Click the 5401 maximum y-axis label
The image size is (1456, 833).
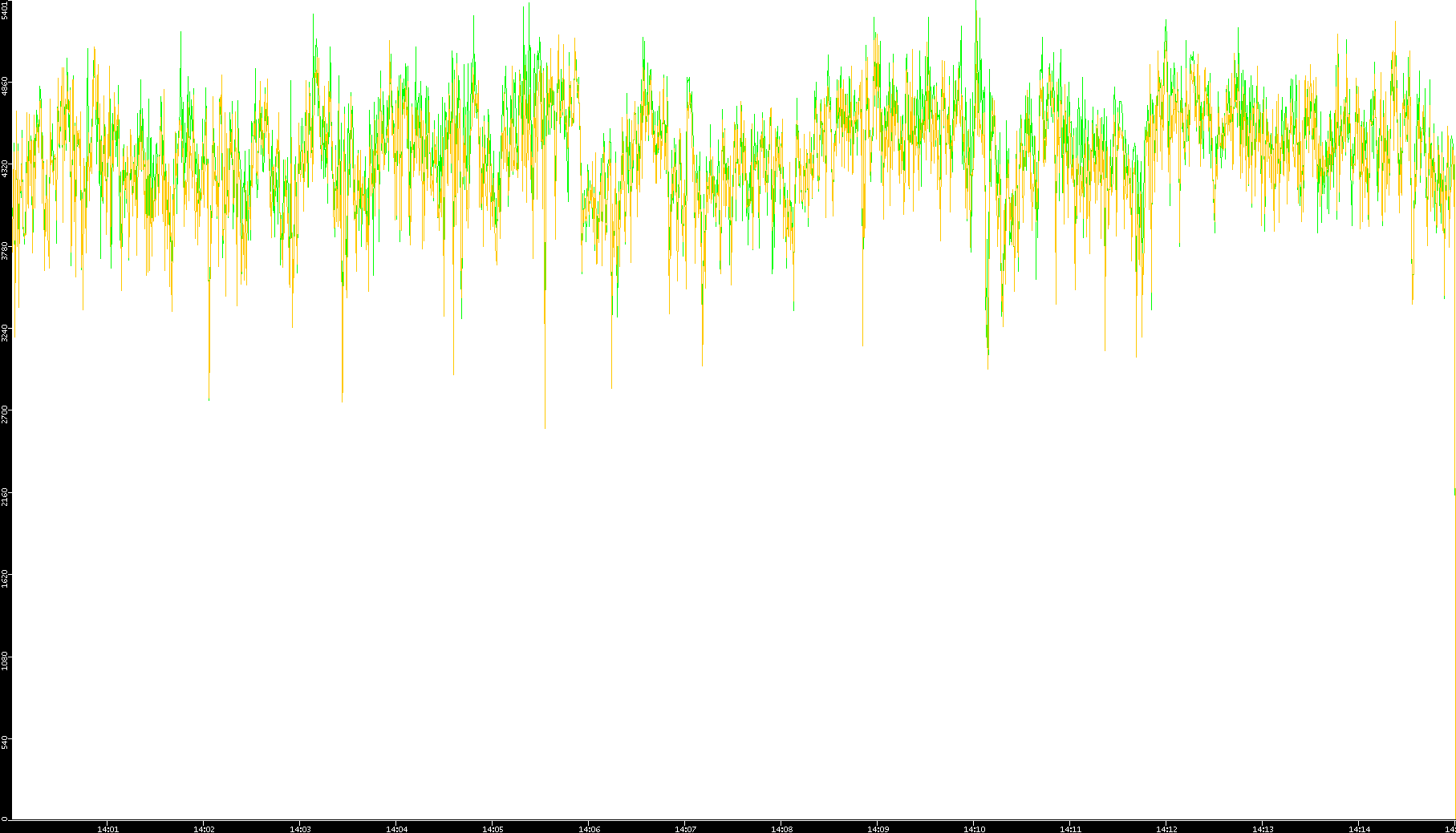tap(5, 10)
